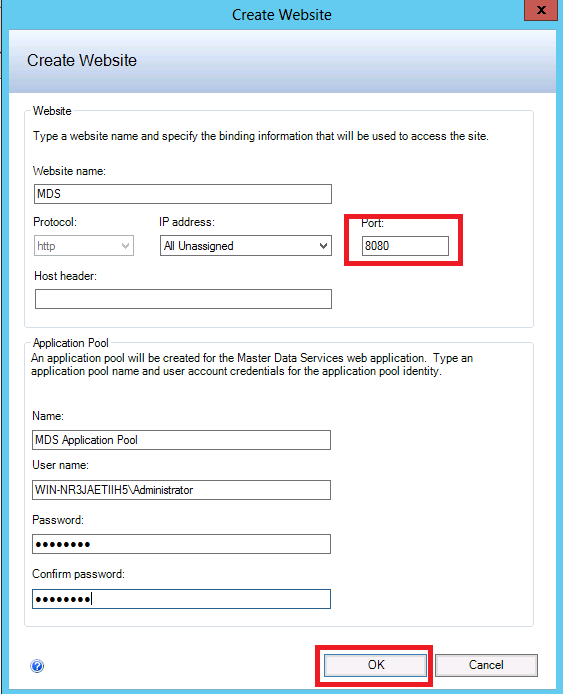Focus the empty Host header field
The height and width of the screenshot is (694, 563).
[x=183, y=299]
